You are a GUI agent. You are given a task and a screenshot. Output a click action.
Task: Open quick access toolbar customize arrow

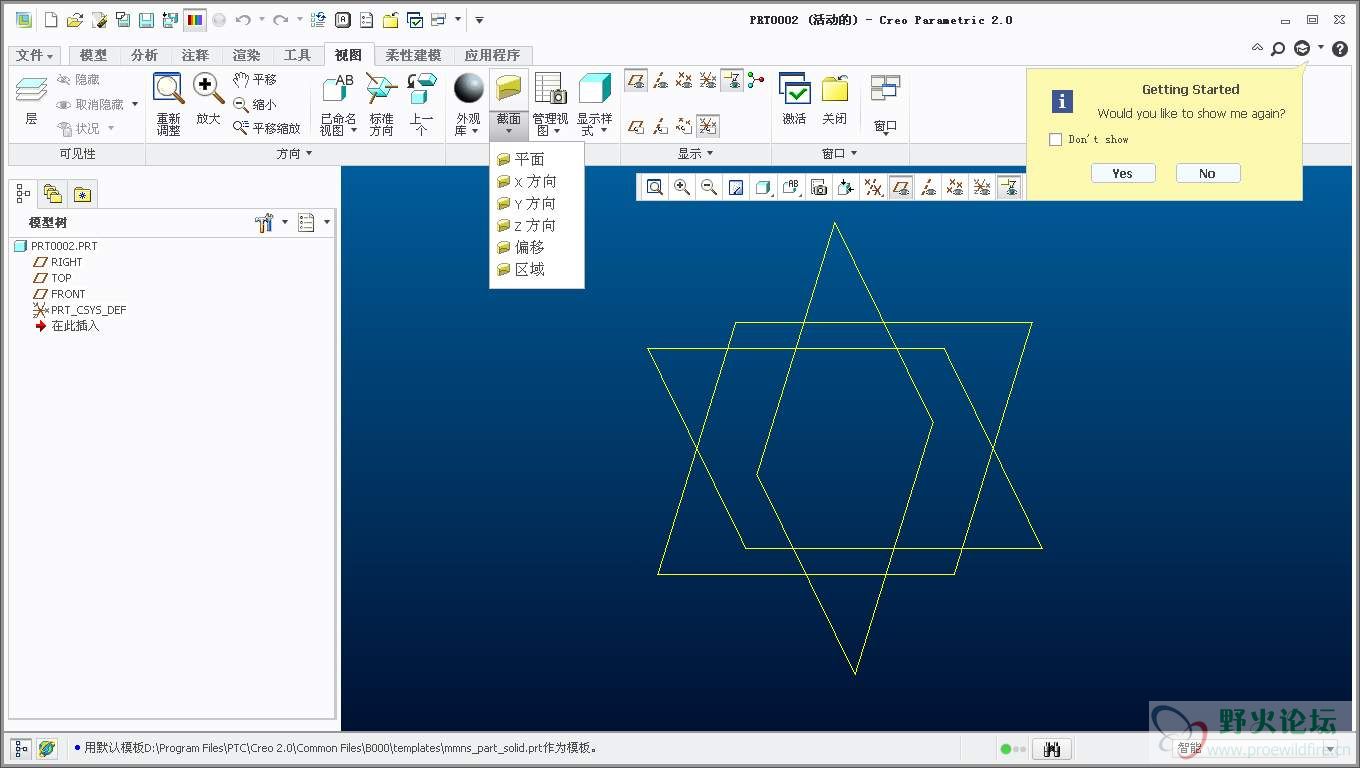pyautogui.click(x=480, y=19)
